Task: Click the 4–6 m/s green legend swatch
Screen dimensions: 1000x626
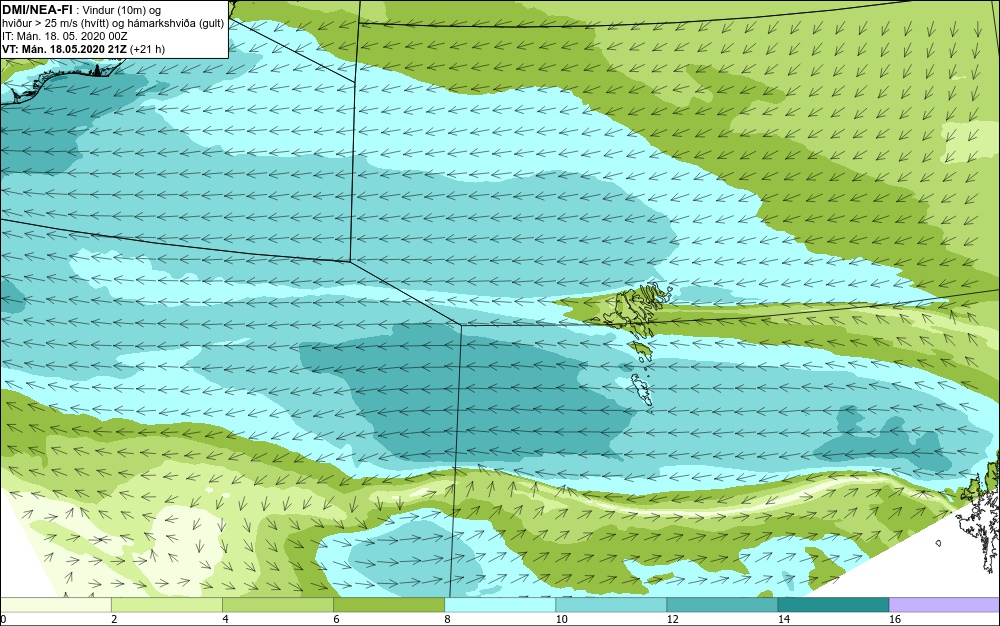Action: click(278, 604)
